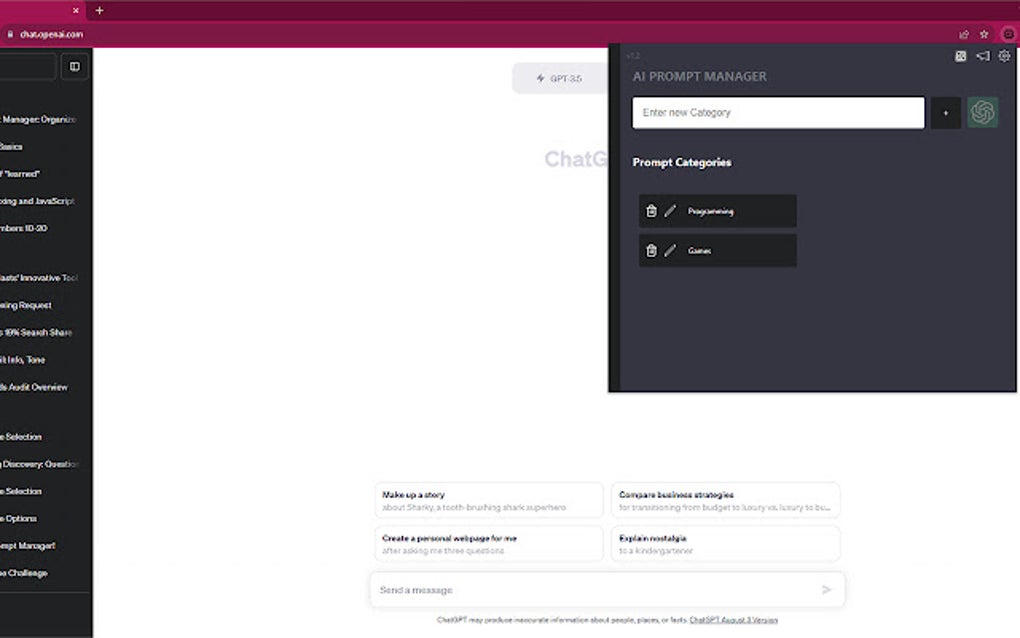This screenshot has height=638, width=1020.
Task: Click the green ChatGPT logo button
Action: point(983,112)
